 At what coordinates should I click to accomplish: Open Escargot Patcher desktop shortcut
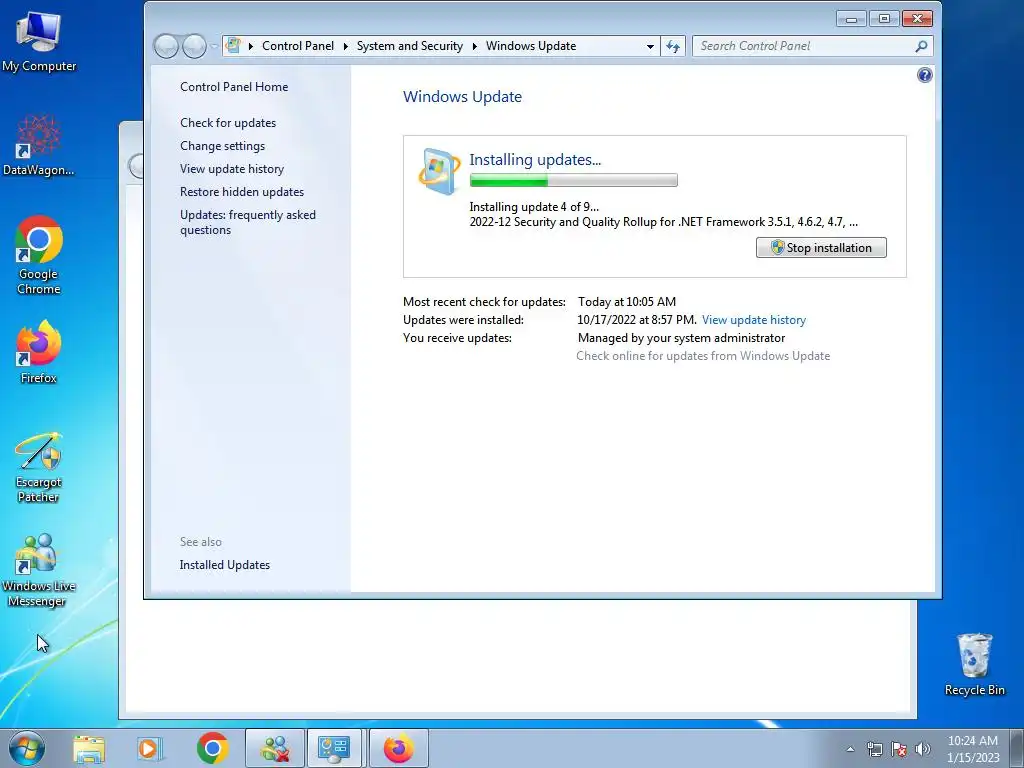point(39,466)
